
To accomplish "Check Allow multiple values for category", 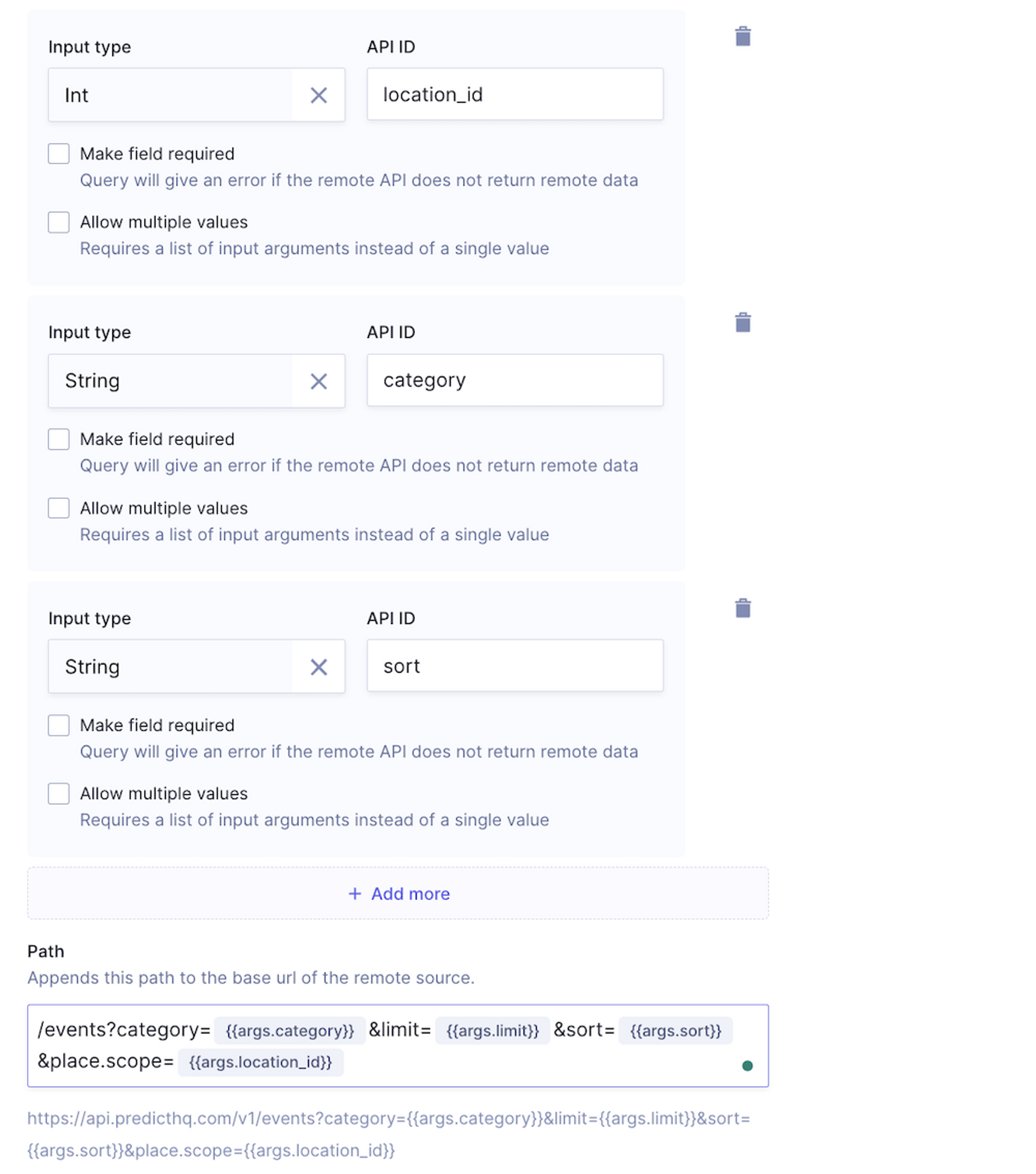I will pos(58,508).
